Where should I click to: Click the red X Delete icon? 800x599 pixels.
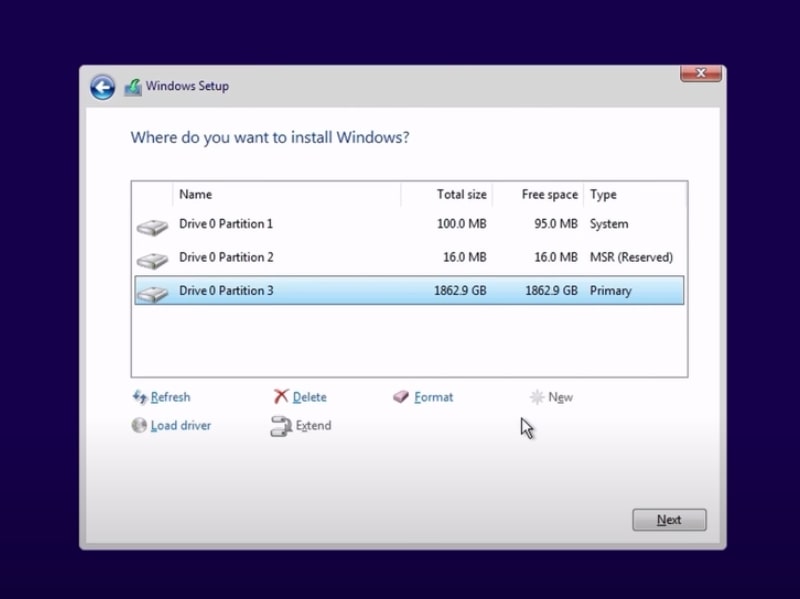click(281, 397)
